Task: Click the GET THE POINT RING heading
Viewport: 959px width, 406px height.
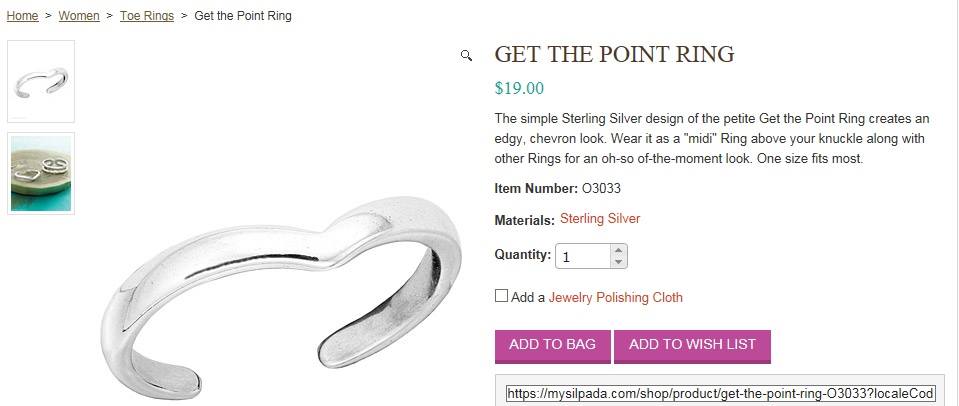Action: pos(614,54)
